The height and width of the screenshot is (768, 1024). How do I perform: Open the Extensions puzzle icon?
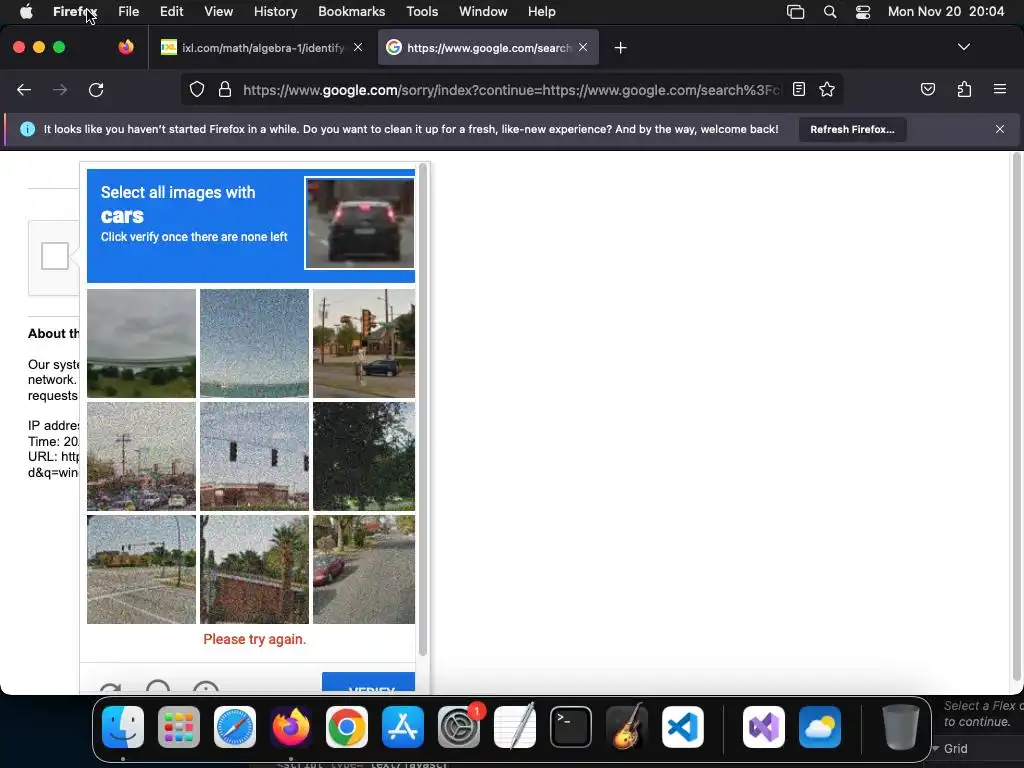click(964, 89)
